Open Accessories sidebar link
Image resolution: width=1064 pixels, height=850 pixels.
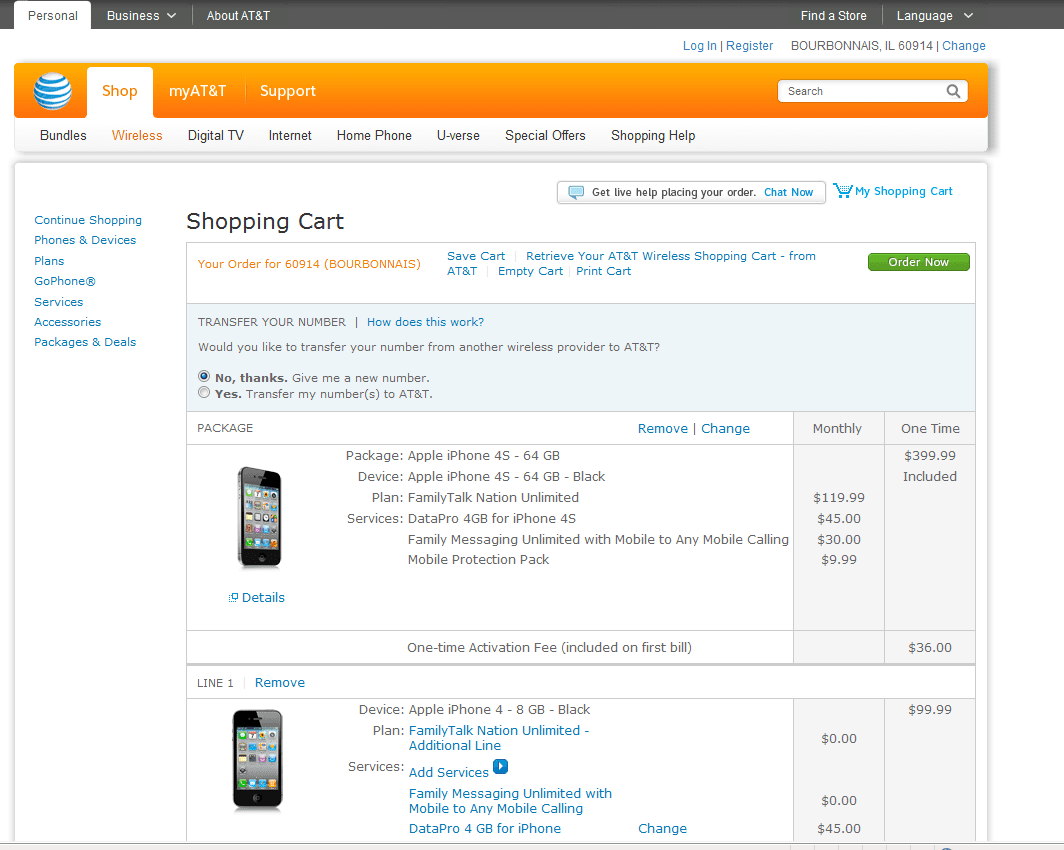pos(67,322)
